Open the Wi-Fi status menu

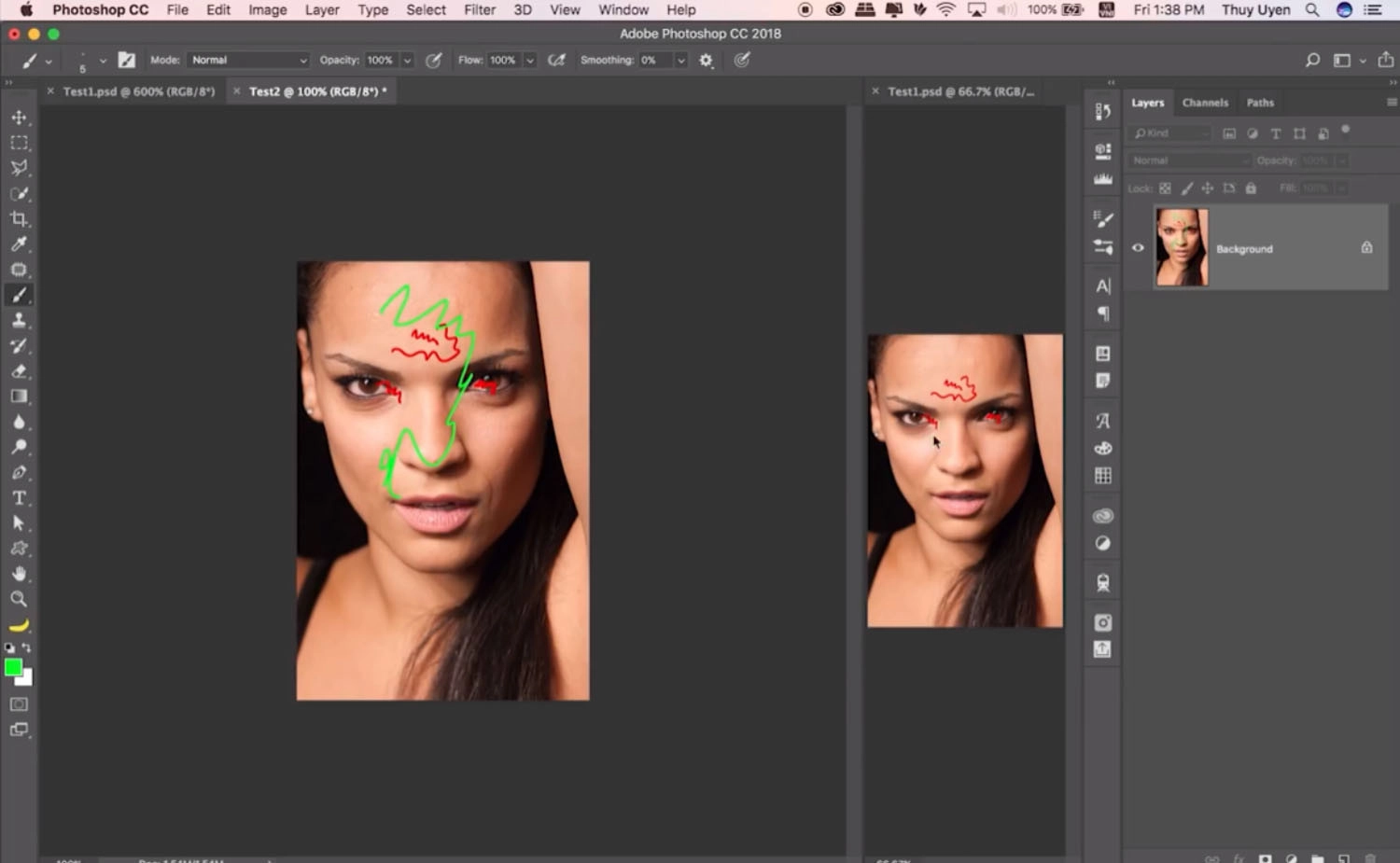click(x=946, y=9)
